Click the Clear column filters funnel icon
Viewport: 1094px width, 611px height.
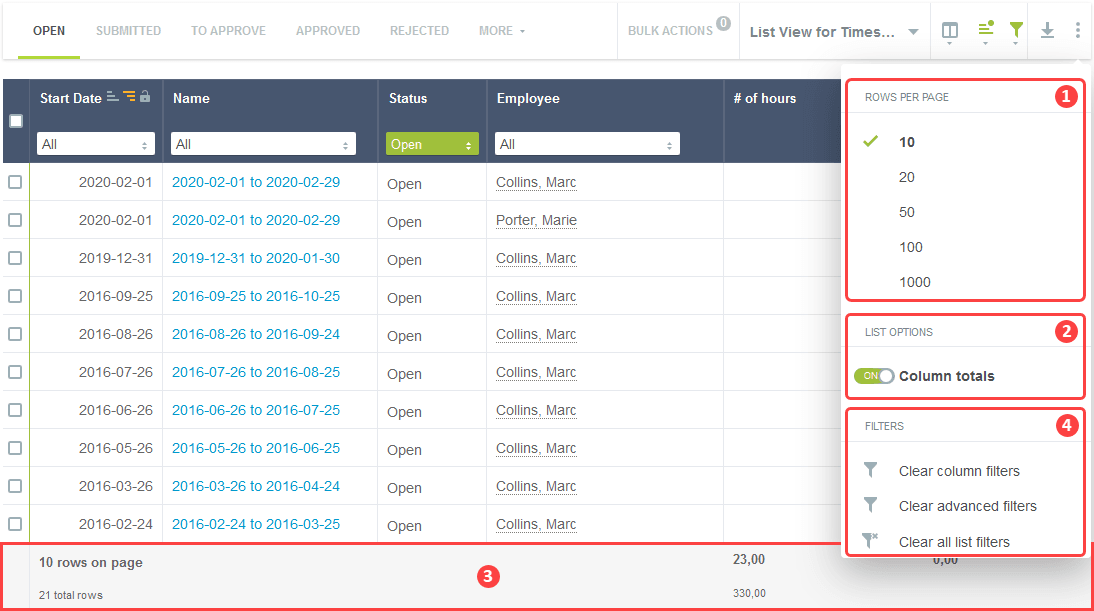coord(870,470)
